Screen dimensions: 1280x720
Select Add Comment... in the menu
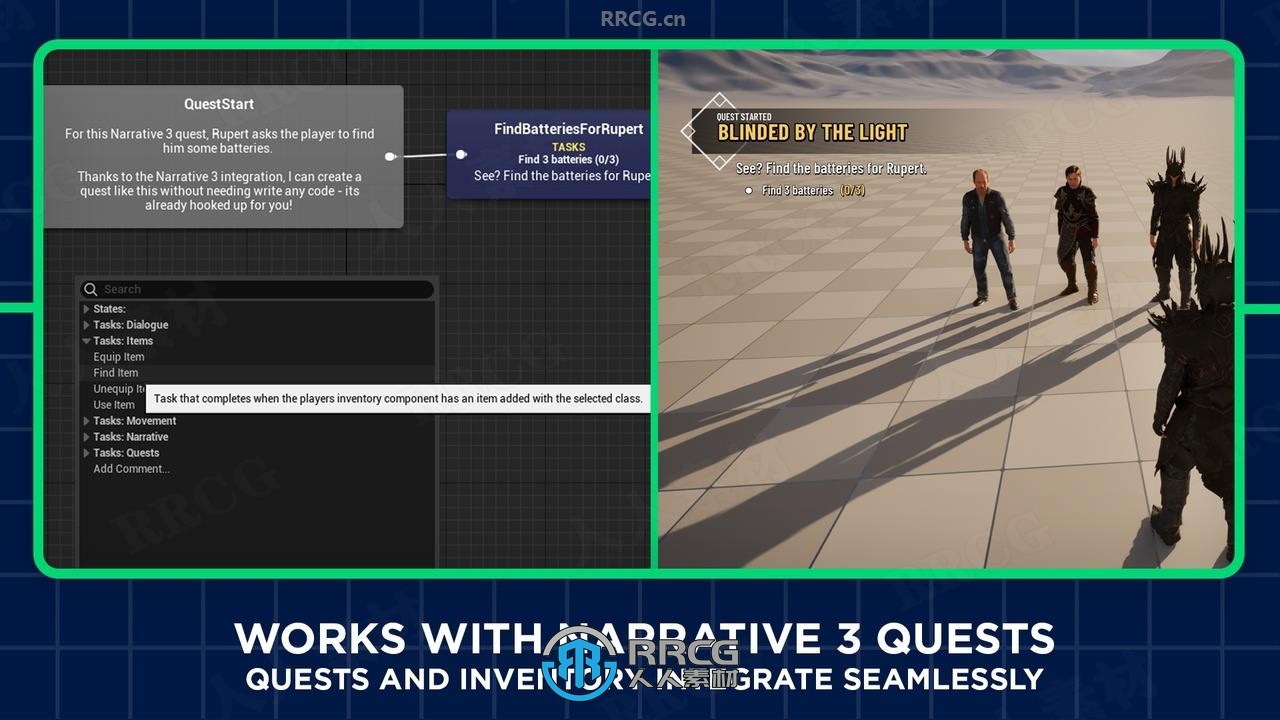(x=132, y=469)
